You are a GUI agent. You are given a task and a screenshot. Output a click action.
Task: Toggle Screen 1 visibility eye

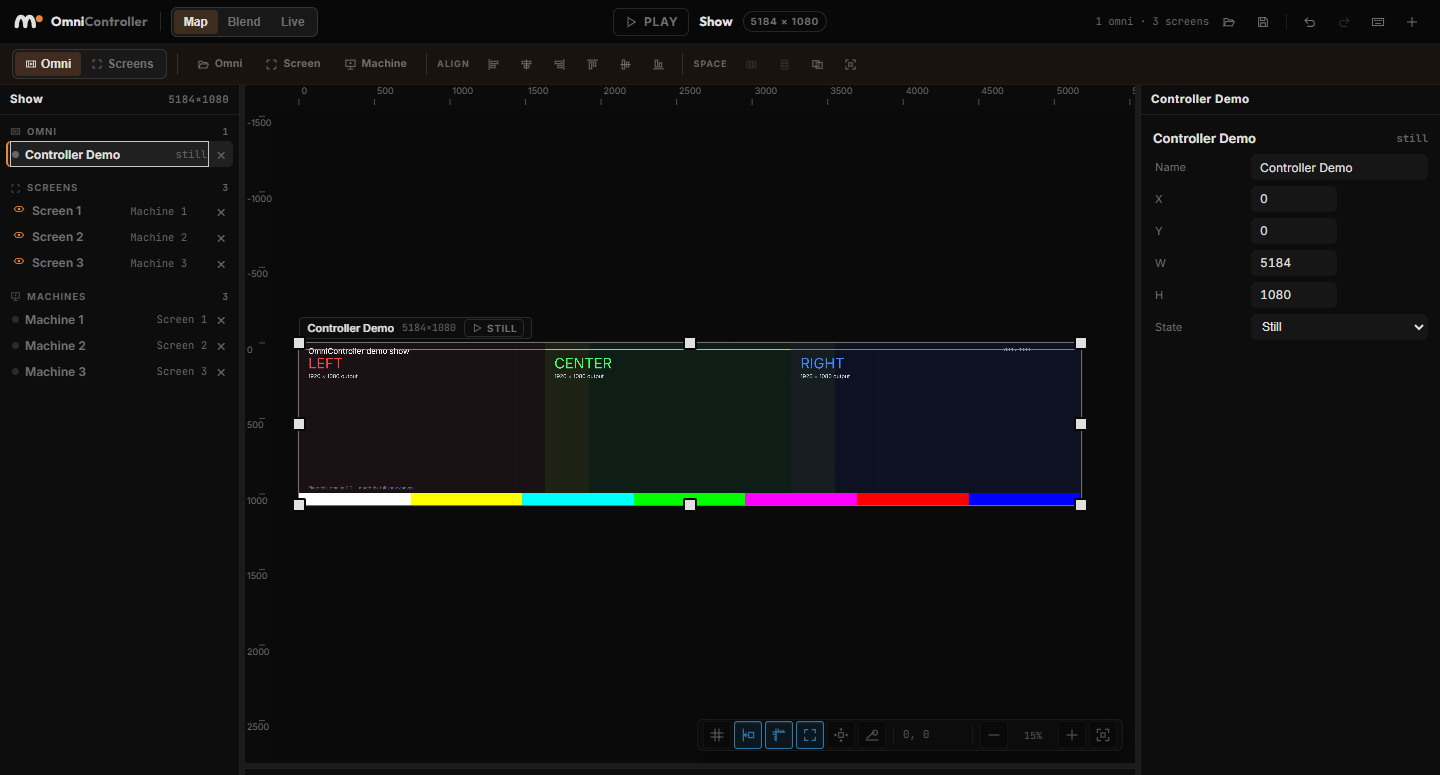click(x=19, y=210)
